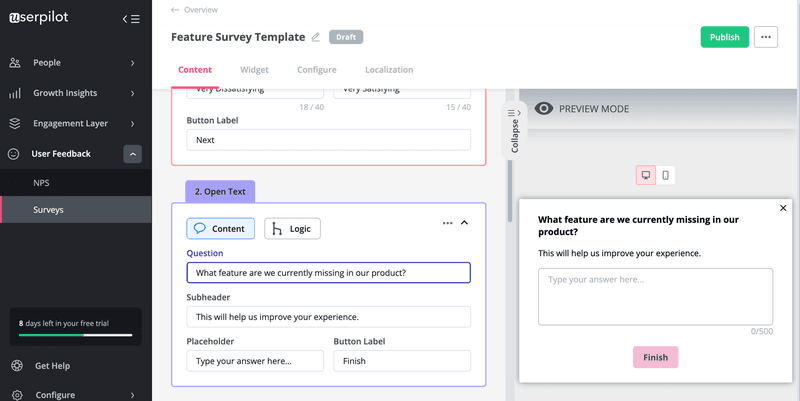This screenshot has height=401, width=800.
Task: Collapse the Open Text question card
Action: point(464,223)
